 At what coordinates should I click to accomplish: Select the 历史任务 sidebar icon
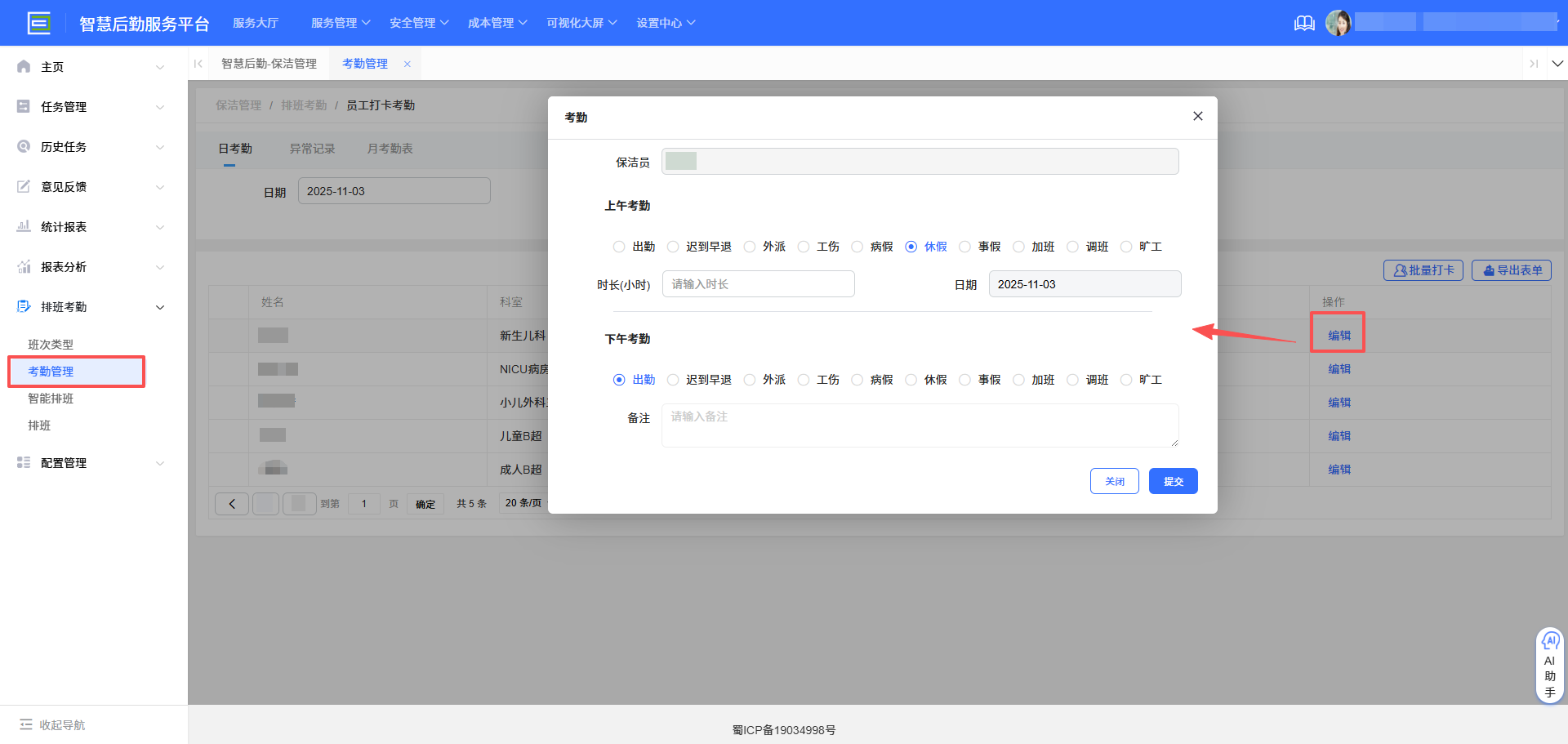tap(24, 146)
